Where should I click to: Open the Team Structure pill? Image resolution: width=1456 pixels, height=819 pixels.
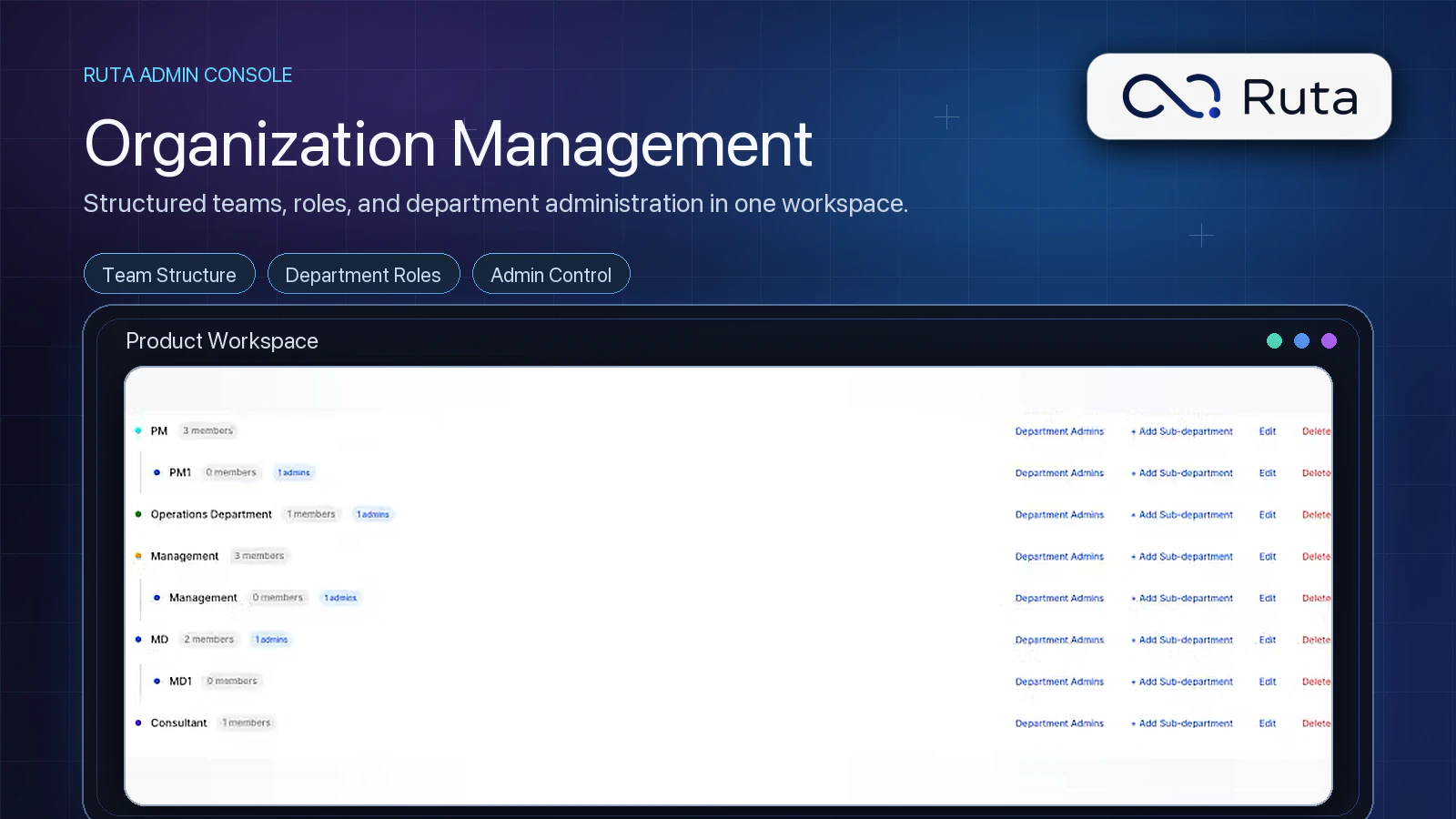169,274
